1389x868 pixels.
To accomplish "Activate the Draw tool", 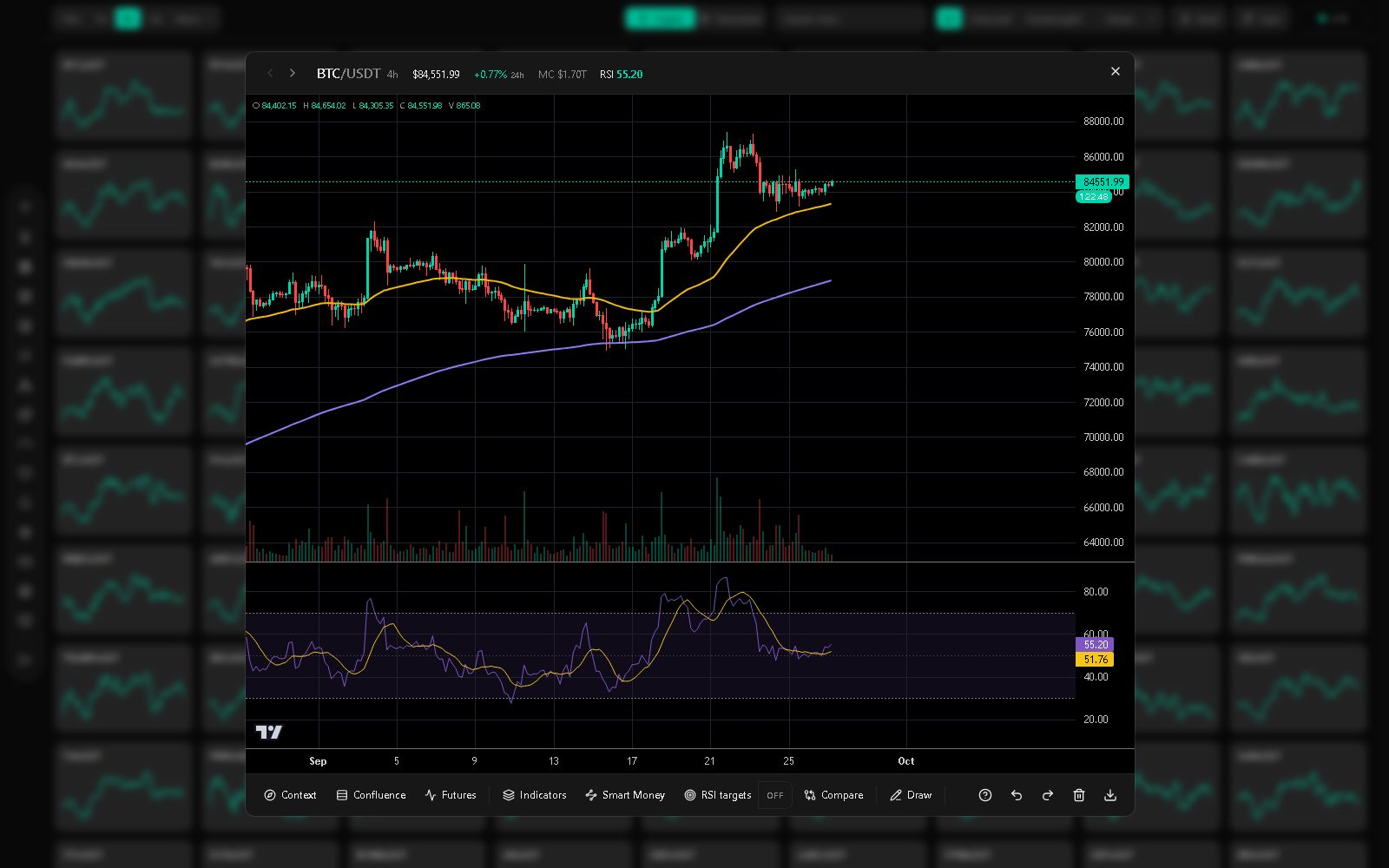I will [911, 795].
